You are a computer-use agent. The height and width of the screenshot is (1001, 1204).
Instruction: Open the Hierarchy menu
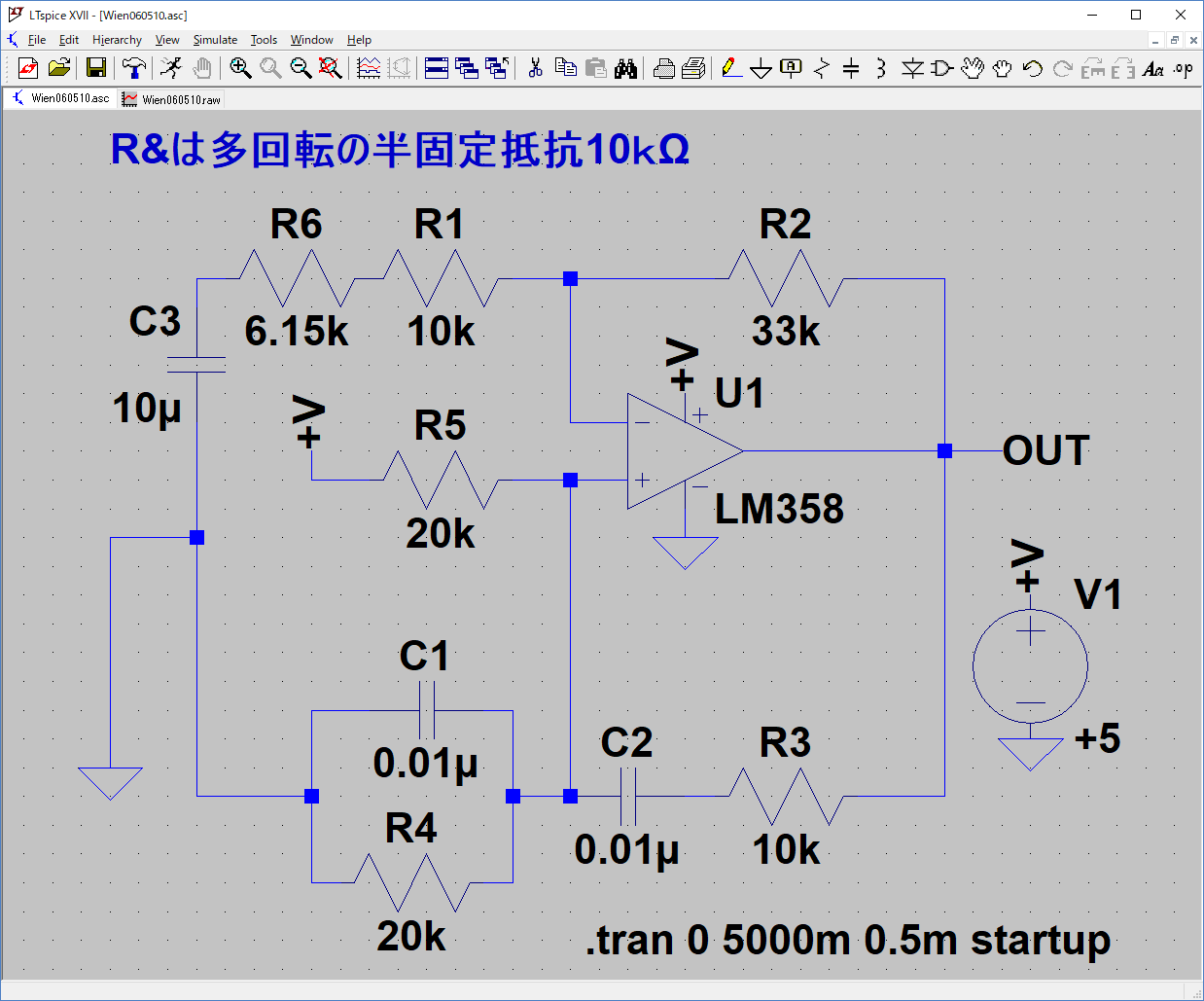117,40
